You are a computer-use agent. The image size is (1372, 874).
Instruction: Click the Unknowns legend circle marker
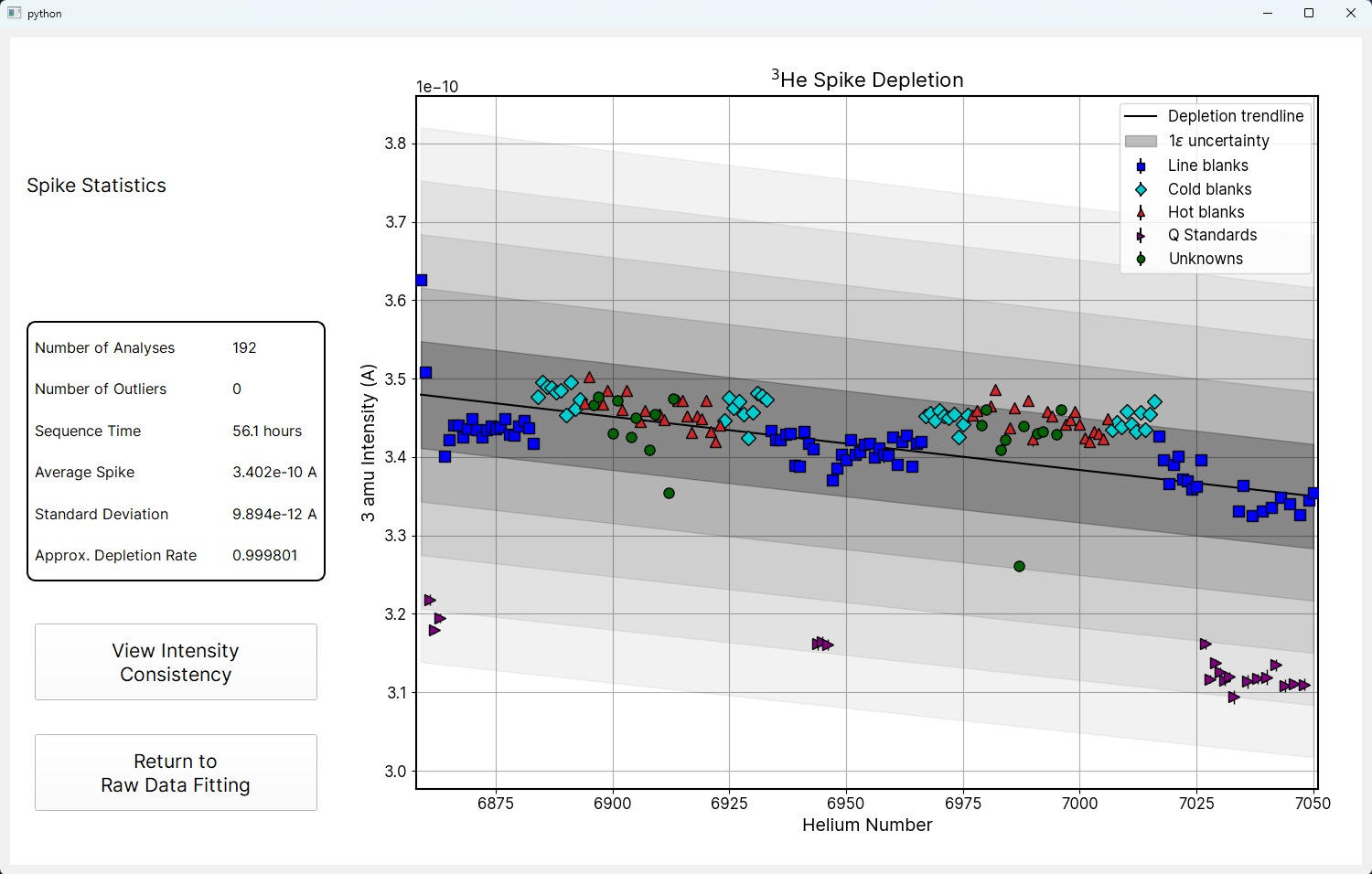(1141, 259)
